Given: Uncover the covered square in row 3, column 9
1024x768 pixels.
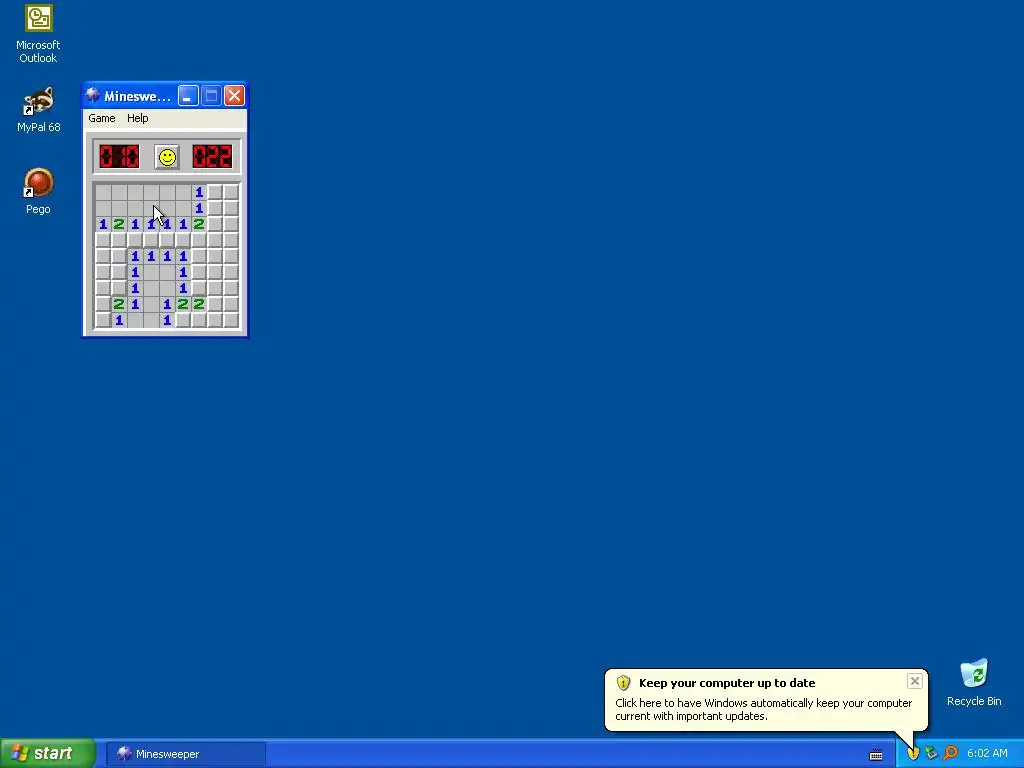Looking at the screenshot, I should pos(231,224).
